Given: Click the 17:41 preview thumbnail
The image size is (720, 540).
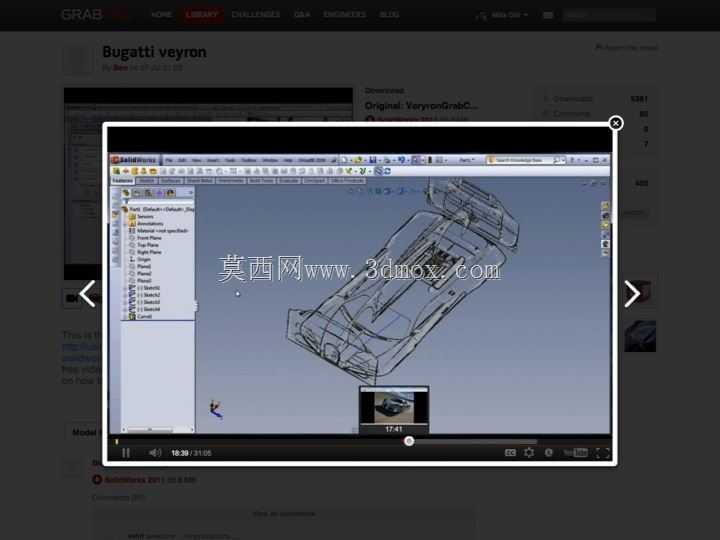Looking at the screenshot, I should (394, 410).
